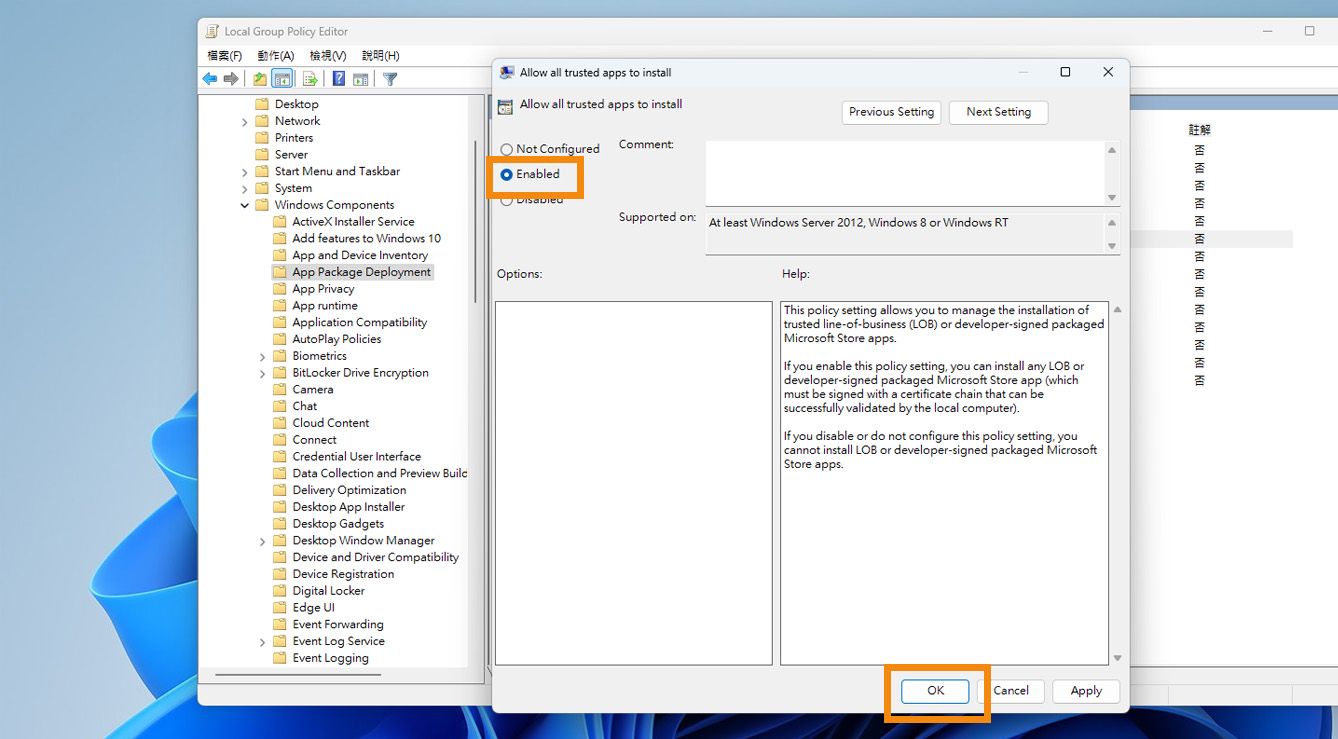Confirm the dialog with OK
The height and width of the screenshot is (739, 1338).
[x=935, y=691]
